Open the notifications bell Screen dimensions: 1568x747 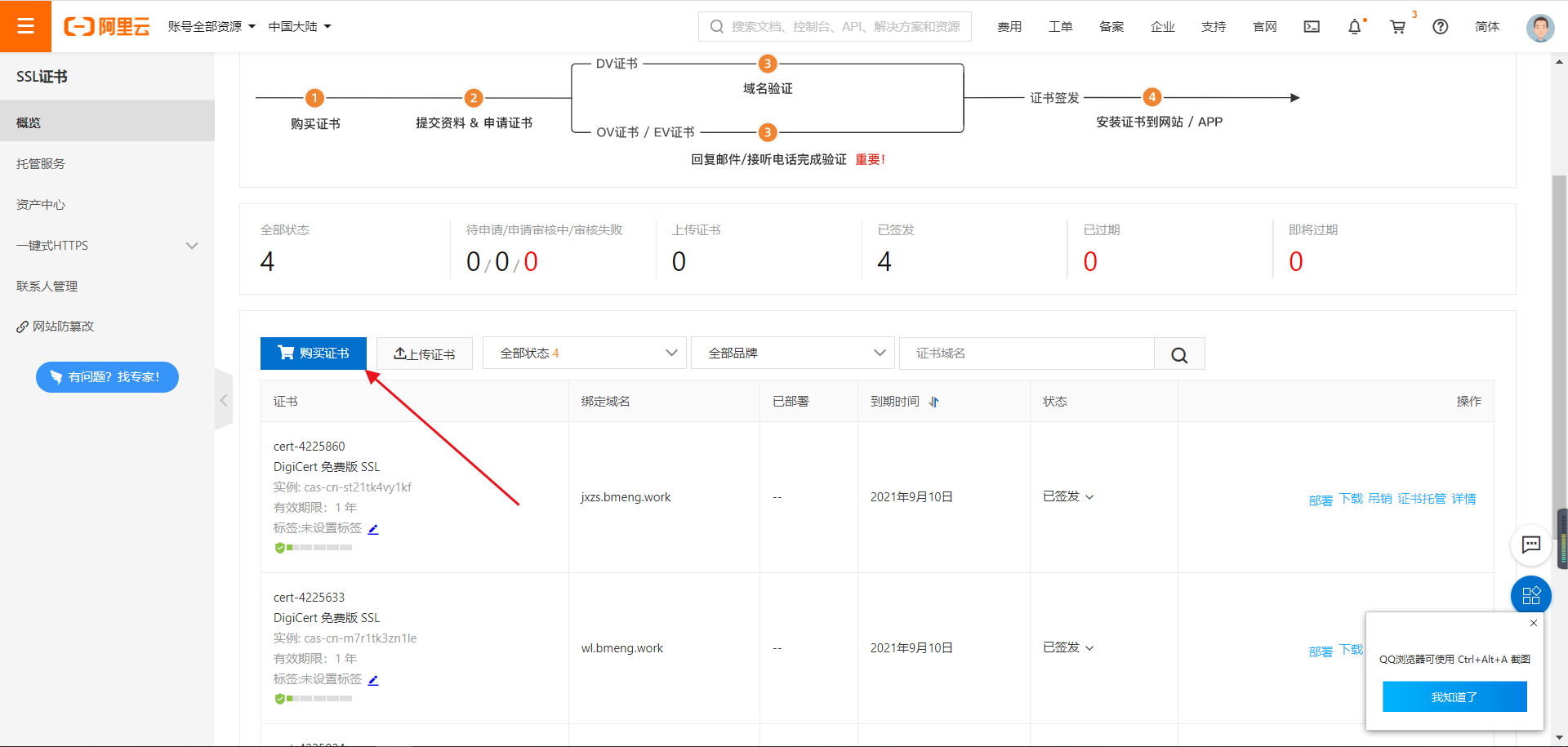(1354, 27)
